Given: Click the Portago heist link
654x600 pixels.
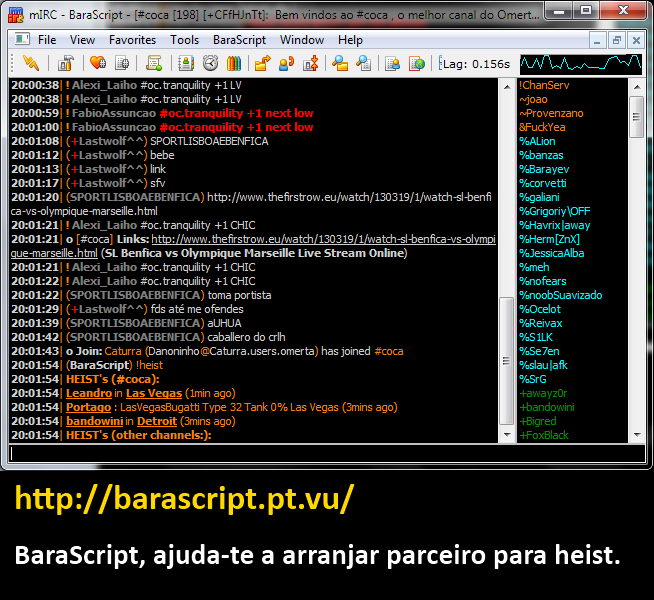Looking at the screenshot, I should pyautogui.click(x=88, y=407).
